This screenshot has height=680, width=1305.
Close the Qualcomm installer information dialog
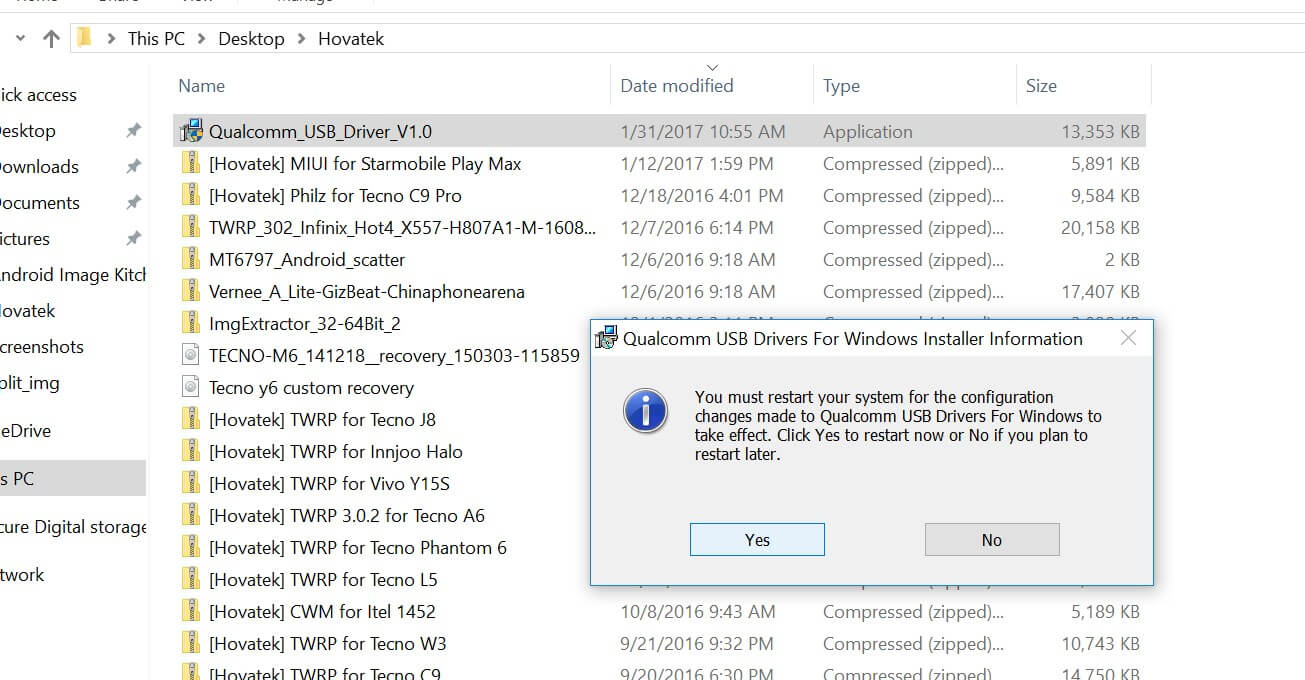click(1128, 338)
